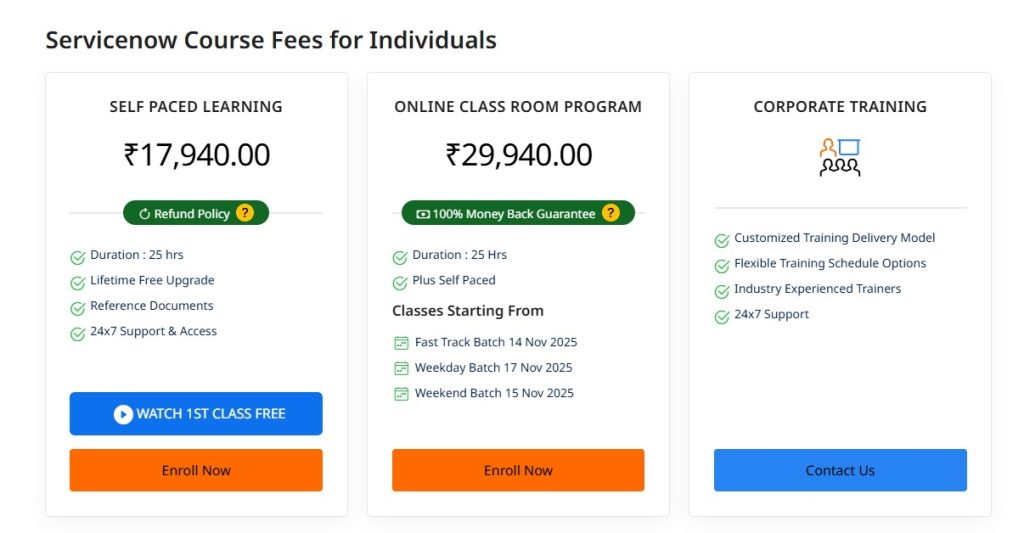Click checkmark beside Plus Self Paced
Image resolution: width=1024 pixels, height=533 pixels.
(400, 283)
